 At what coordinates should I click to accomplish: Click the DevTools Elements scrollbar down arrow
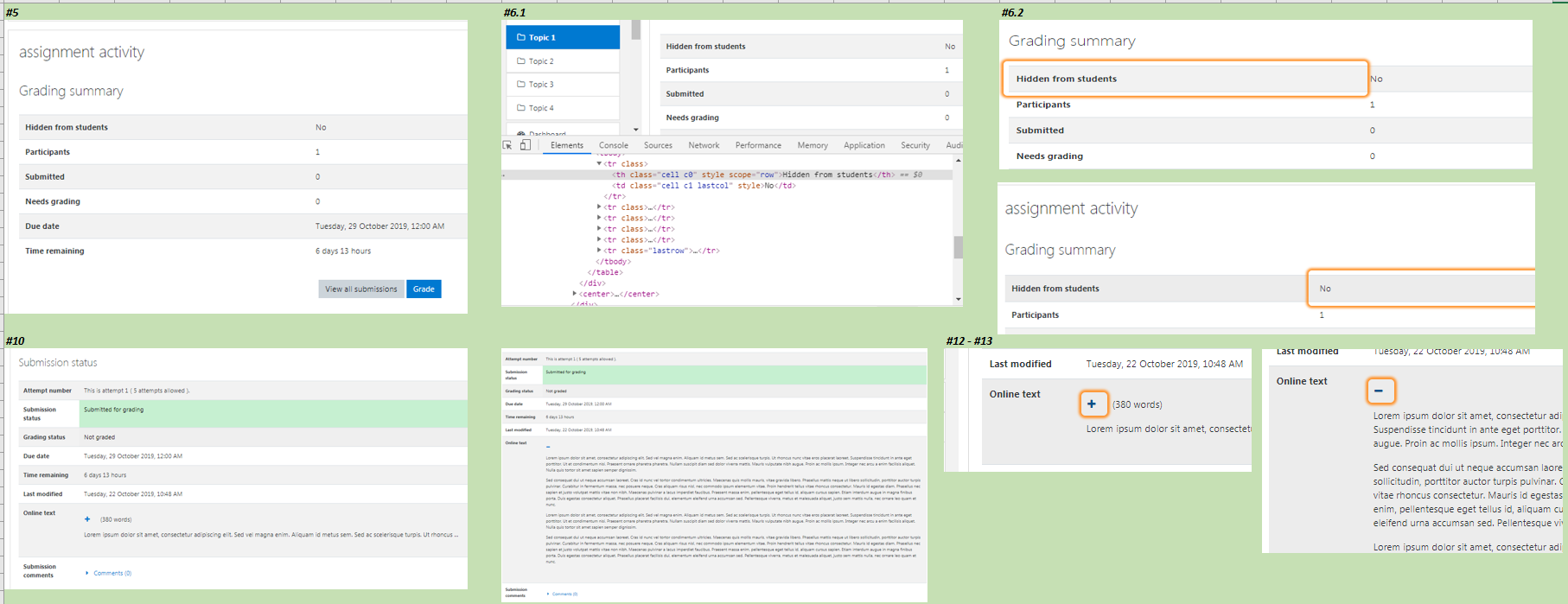click(958, 299)
